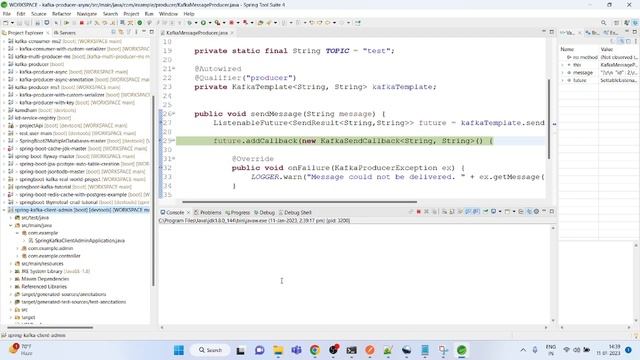Toggle Pin Console icon in Console toolbar
Image resolution: width=640 pixels, height=360 pixels.
[x=486, y=212]
